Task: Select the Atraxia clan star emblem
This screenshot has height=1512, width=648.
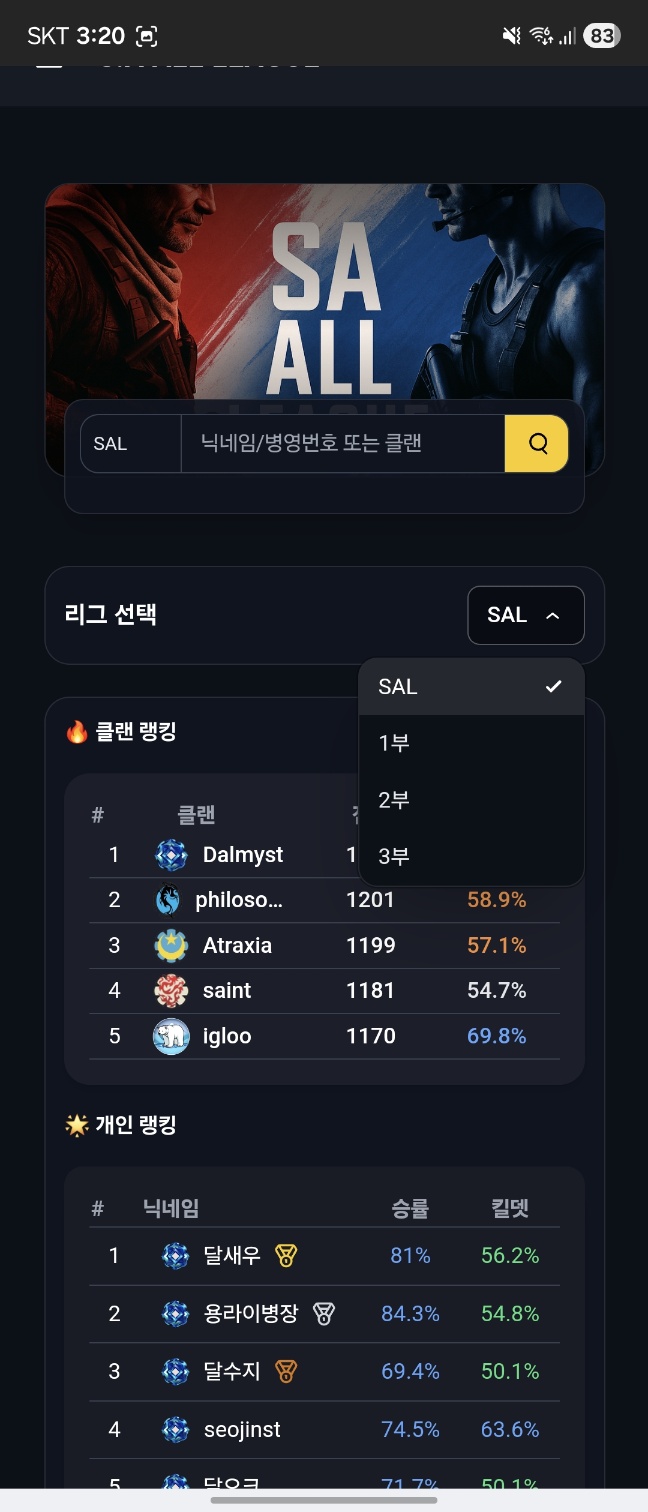Action: [x=171, y=945]
